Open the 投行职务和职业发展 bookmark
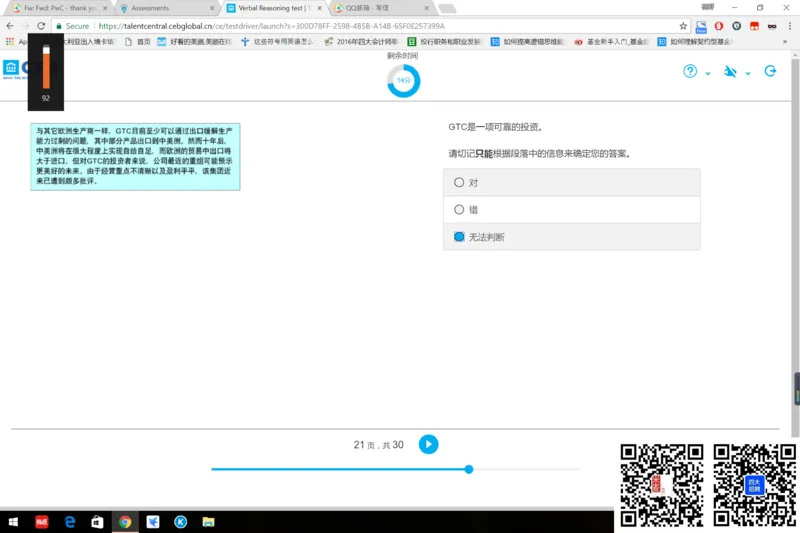800x533 pixels. tap(444, 42)
